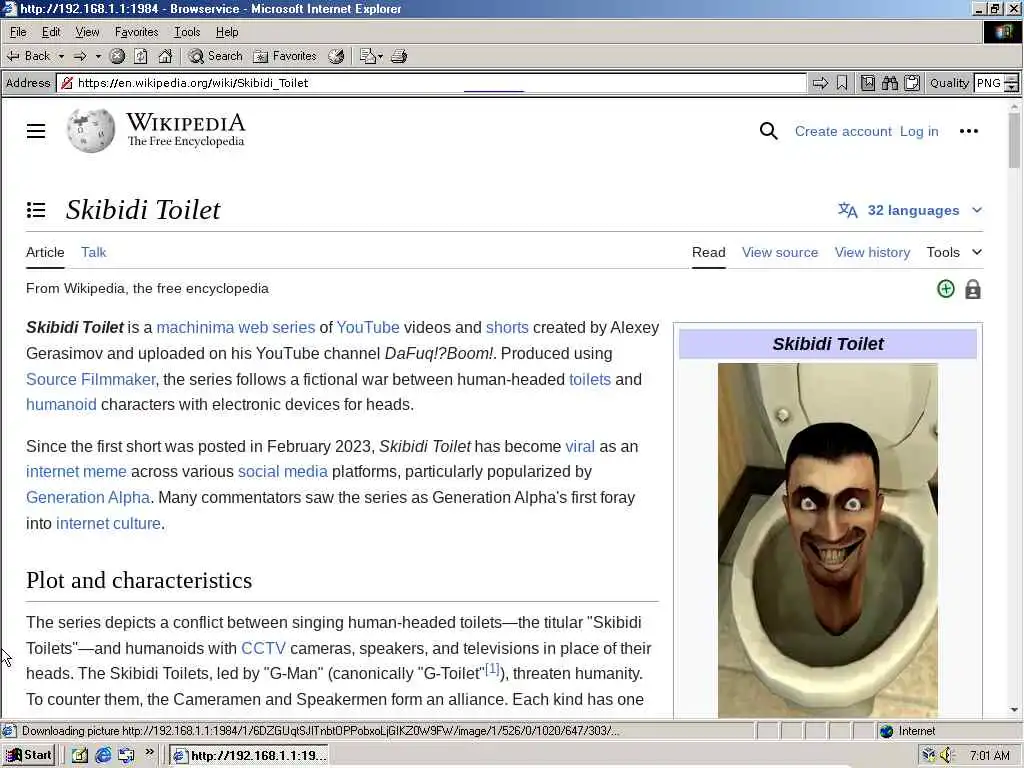Image resolution: width=1024 pixels, height=768 pixels.
Task: Click the vertical scrollbar thumb
Action: coord(1014,140)
